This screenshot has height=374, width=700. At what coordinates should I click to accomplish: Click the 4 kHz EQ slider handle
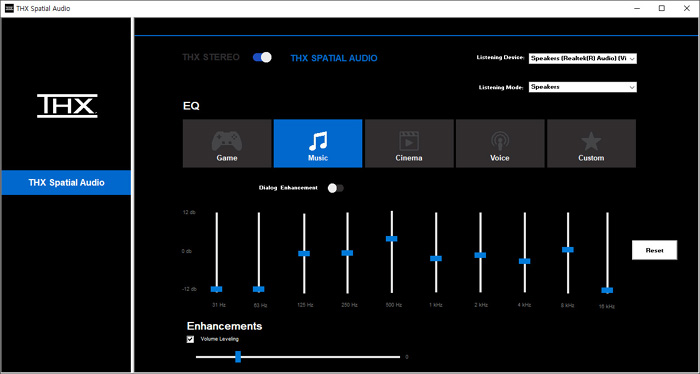click(525, 261)
